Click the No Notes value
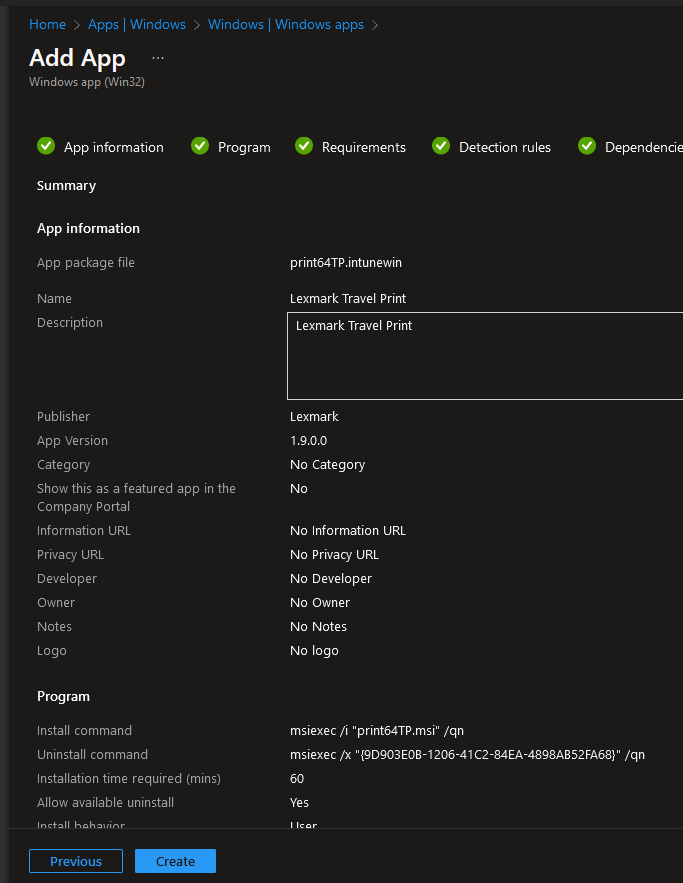 click(x=318, y=627)
